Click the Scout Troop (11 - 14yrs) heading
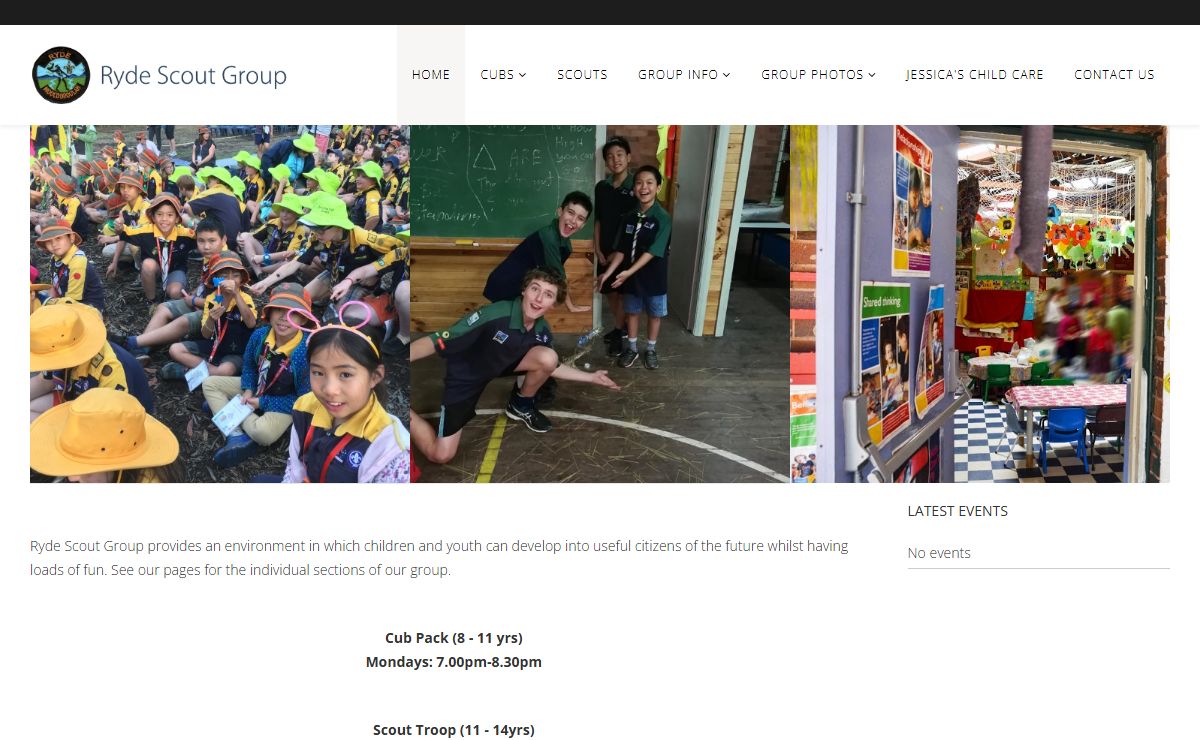 click(x=454, y=730)
